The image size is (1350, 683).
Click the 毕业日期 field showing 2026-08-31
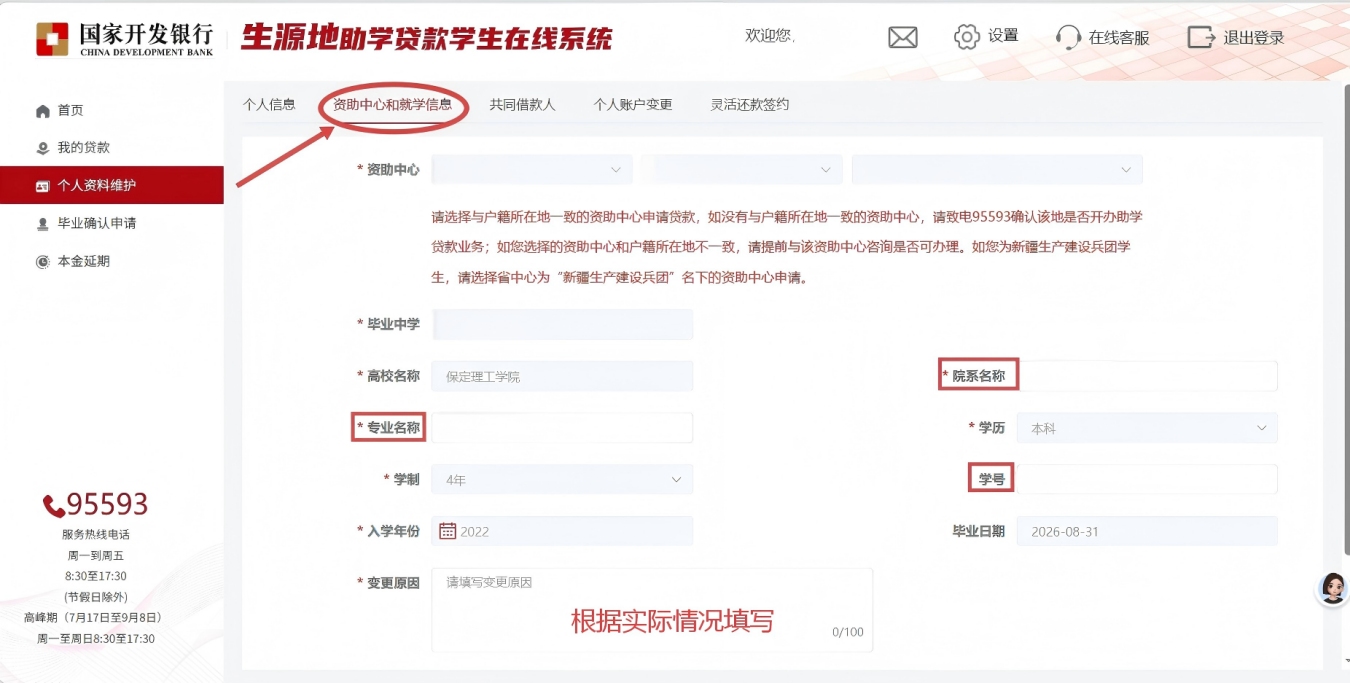(x=1147, y=531)
